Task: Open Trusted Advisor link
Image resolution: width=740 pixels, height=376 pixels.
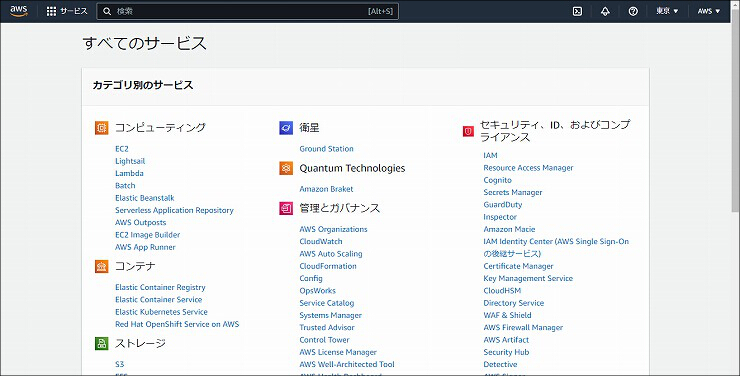Action: click(327, 327)
